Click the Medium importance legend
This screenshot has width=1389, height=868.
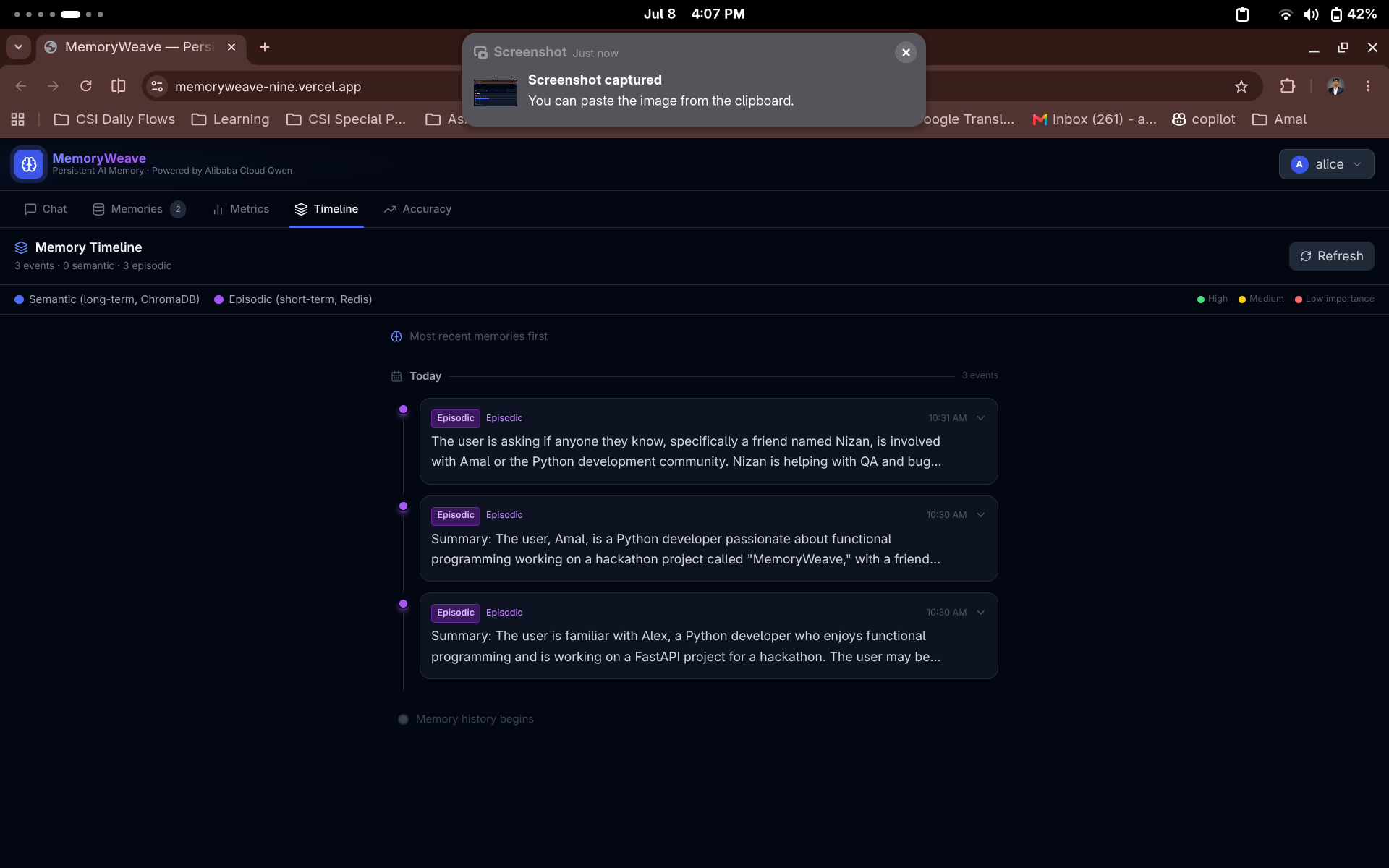pos(1261,299)
